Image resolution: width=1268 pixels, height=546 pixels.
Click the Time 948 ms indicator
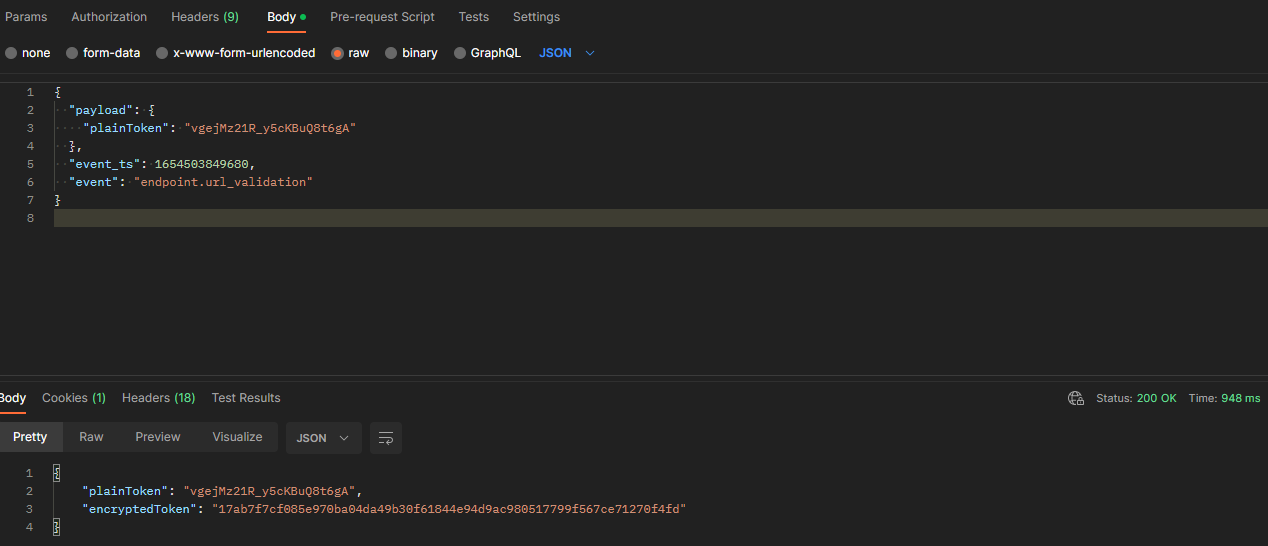click(1224, 398)
